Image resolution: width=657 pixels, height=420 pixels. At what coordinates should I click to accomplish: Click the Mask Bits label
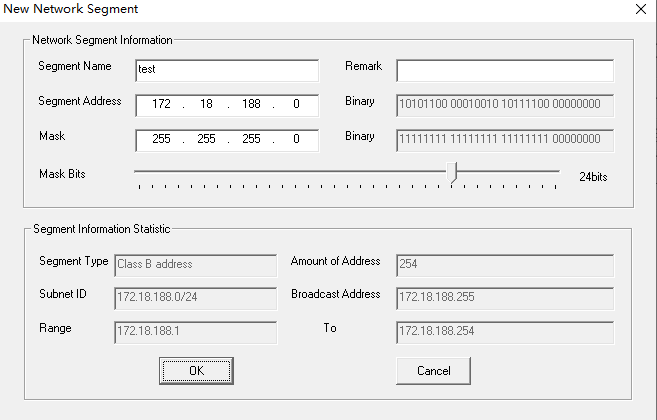[x=62, y=174]
